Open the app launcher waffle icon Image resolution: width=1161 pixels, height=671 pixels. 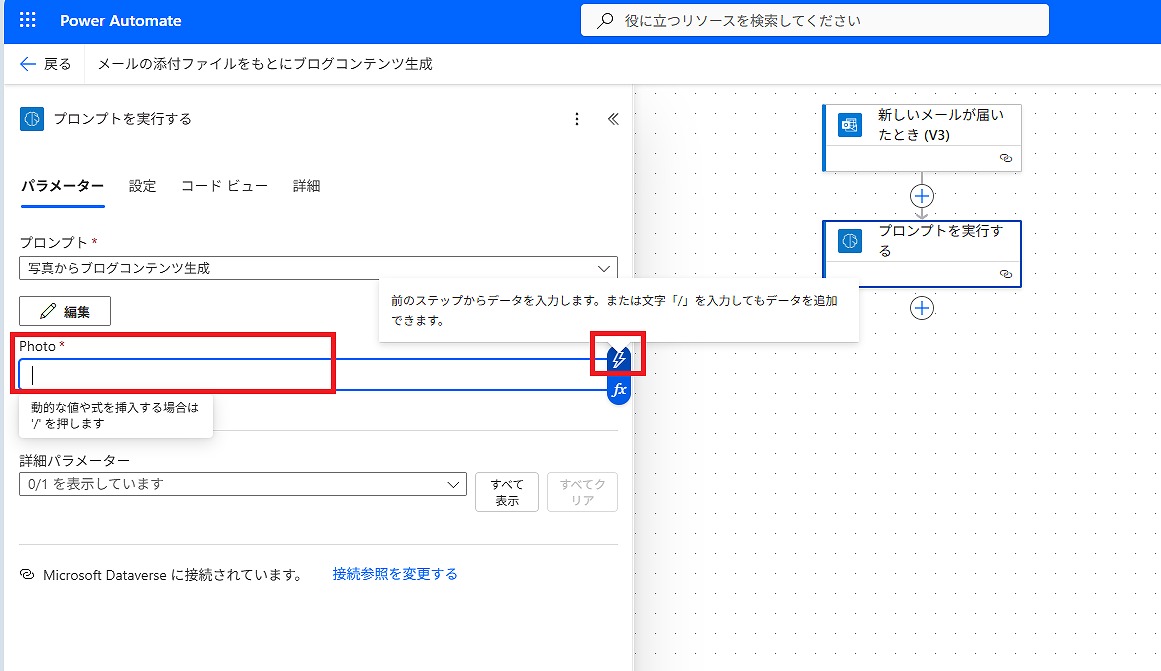pyautogui.click(x=27, y=21)
